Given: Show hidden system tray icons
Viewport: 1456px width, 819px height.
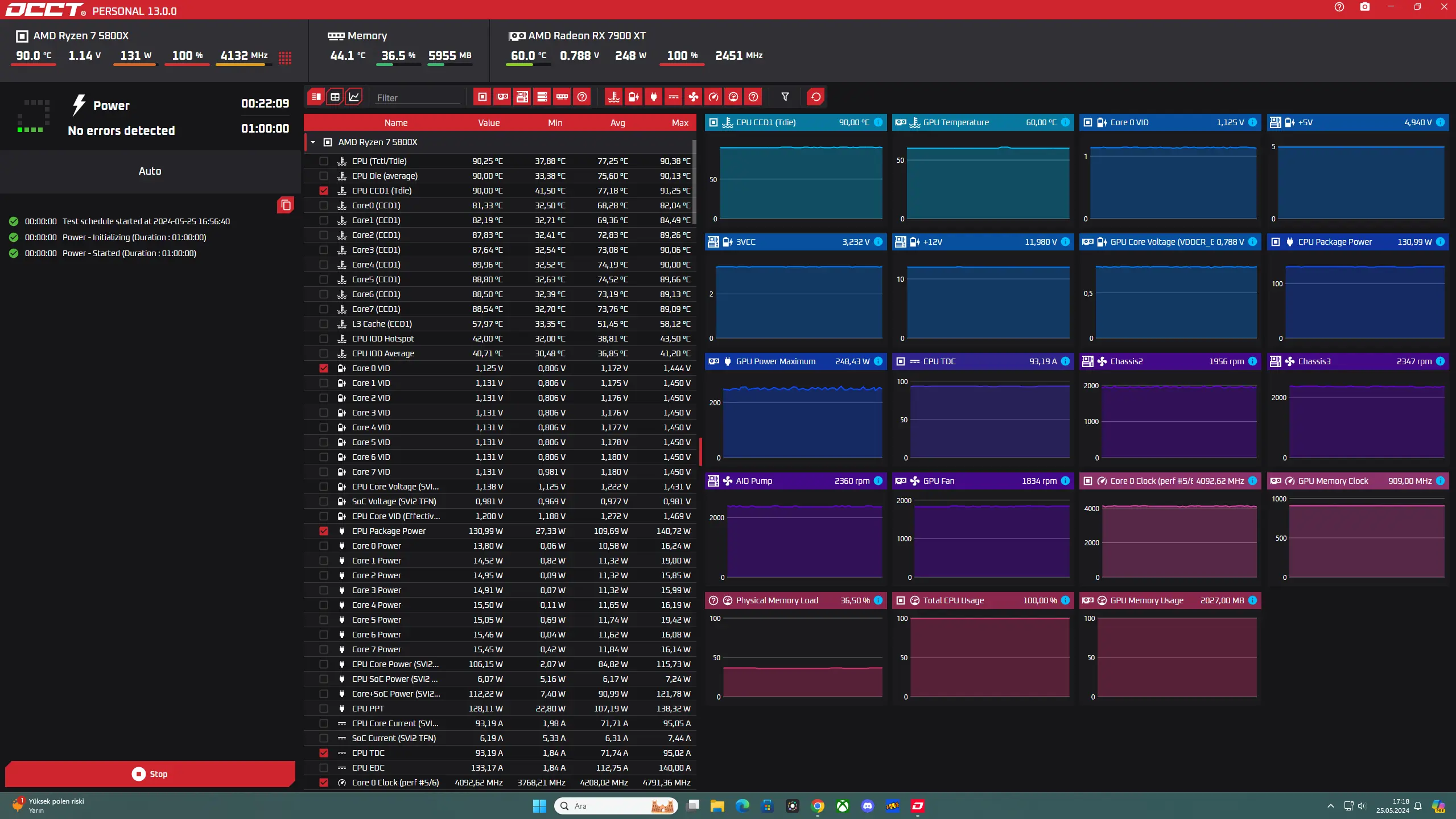Looking at the screenshot, I should click(x=1330, y=806).
